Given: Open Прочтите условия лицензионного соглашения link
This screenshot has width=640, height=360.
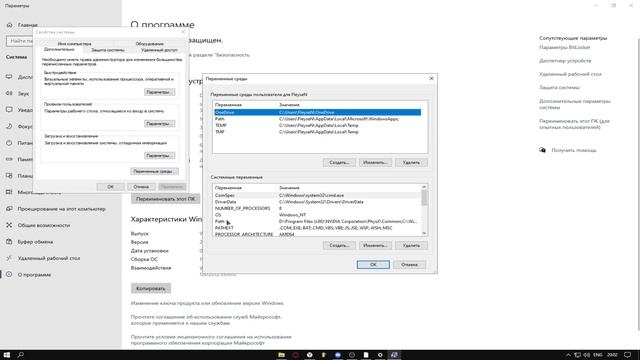Looking at the screenshot, I should [x=211, y=340].
